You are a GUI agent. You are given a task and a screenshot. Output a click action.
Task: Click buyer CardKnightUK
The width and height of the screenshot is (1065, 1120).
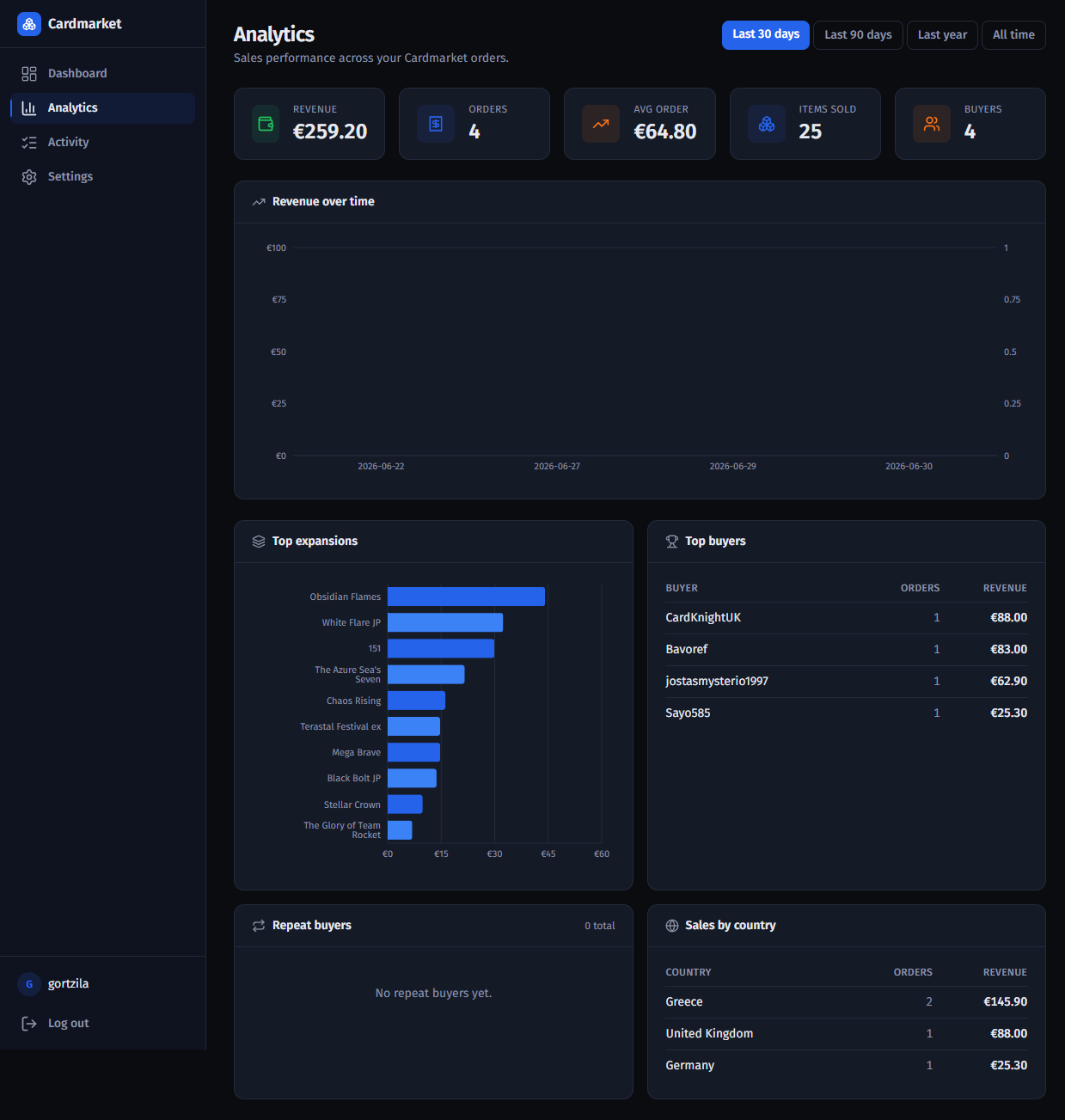(703, 618)
